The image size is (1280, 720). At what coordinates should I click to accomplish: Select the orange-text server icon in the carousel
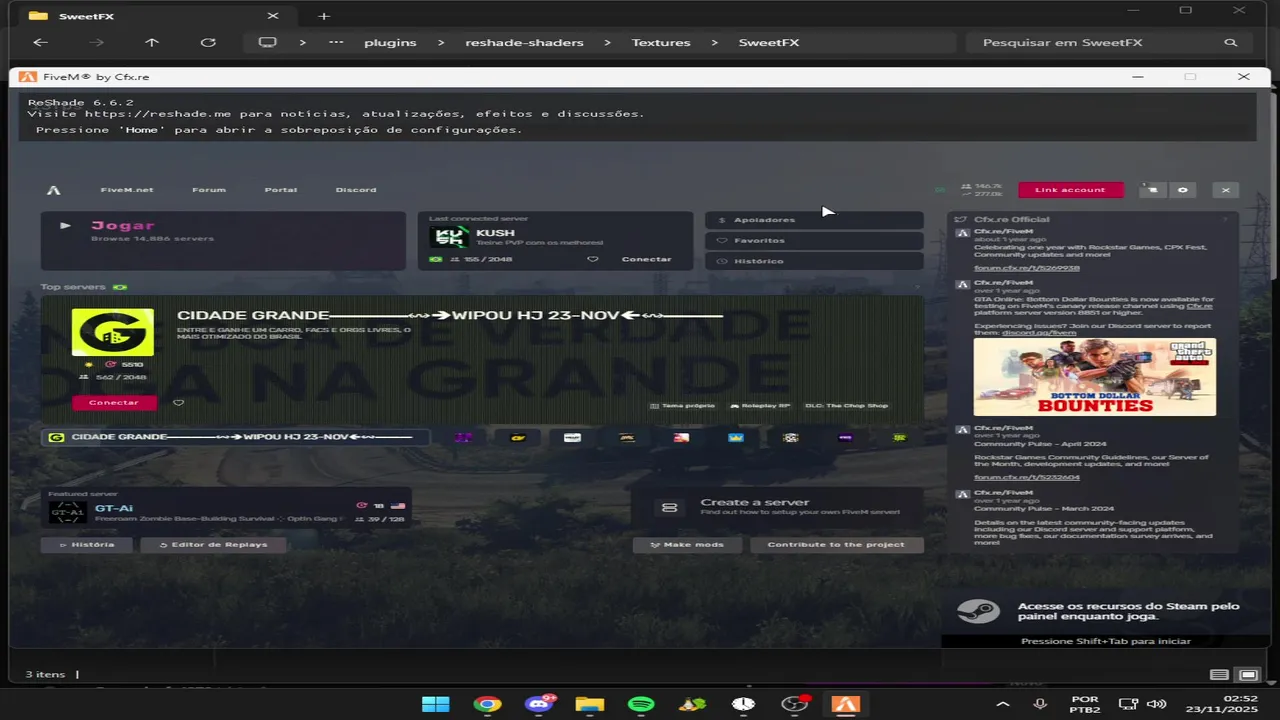click(627, 437)
